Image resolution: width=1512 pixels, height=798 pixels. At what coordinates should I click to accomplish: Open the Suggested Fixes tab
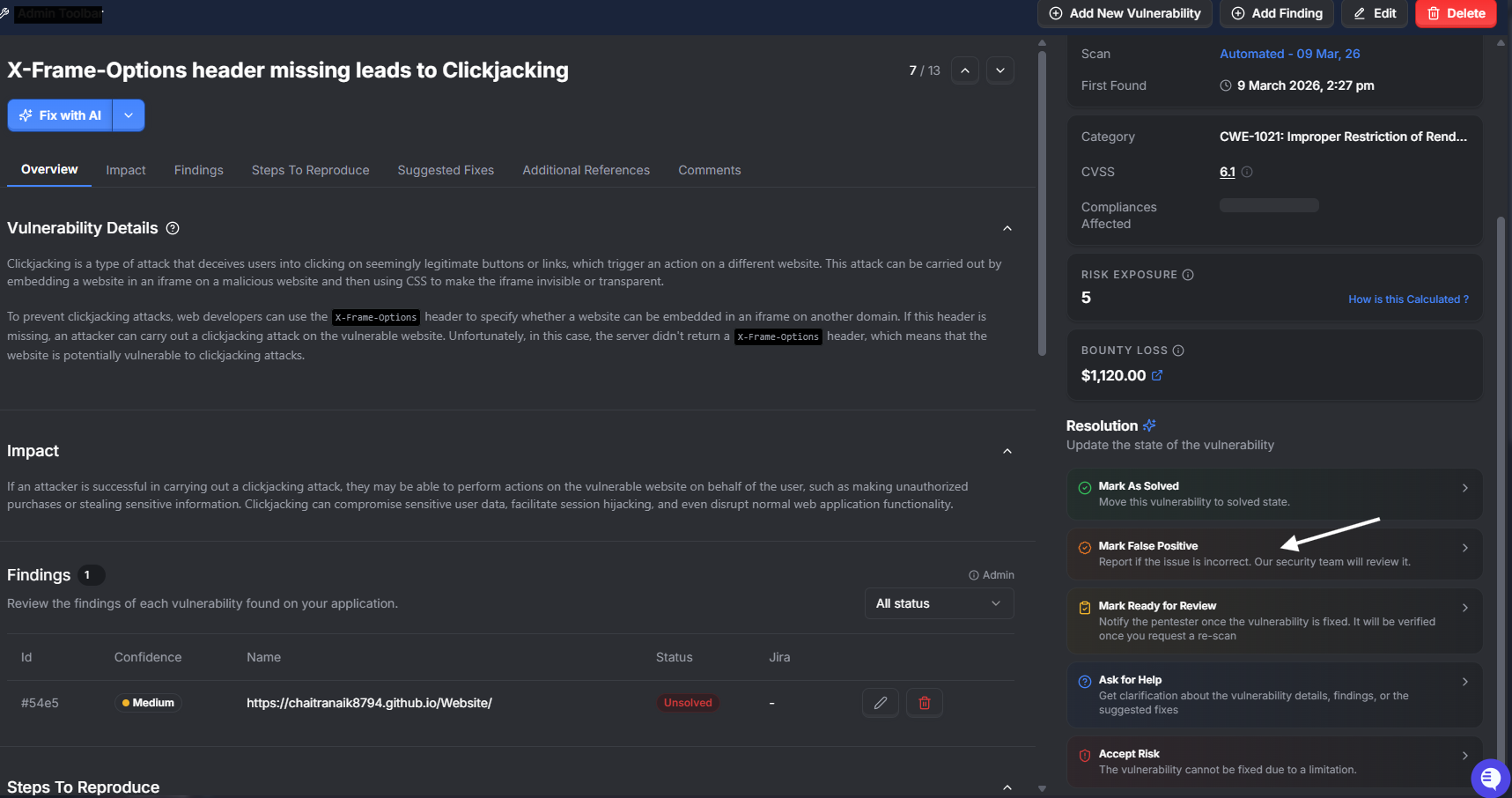coord(446,170)
